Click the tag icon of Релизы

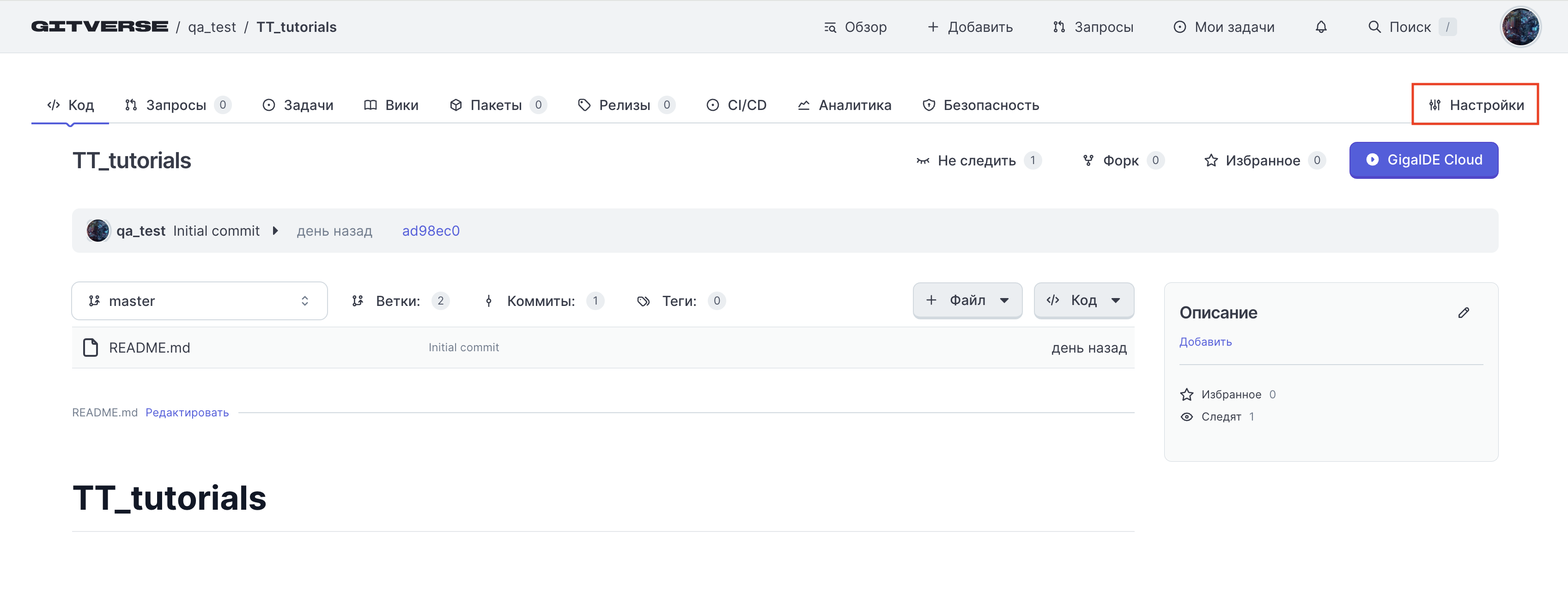(584, 105)
